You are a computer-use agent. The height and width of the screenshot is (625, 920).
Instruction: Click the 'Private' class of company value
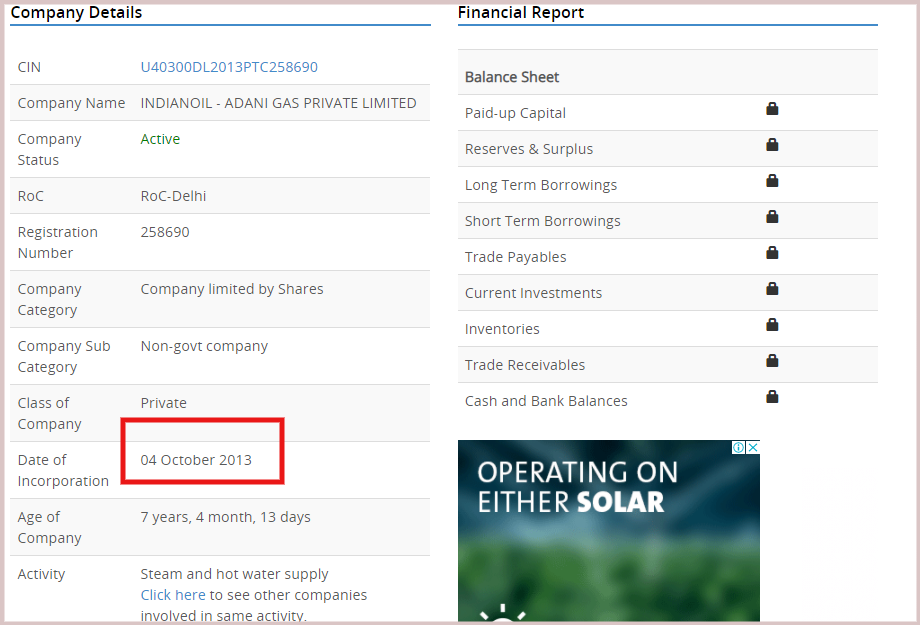click(x=164, y=403)
